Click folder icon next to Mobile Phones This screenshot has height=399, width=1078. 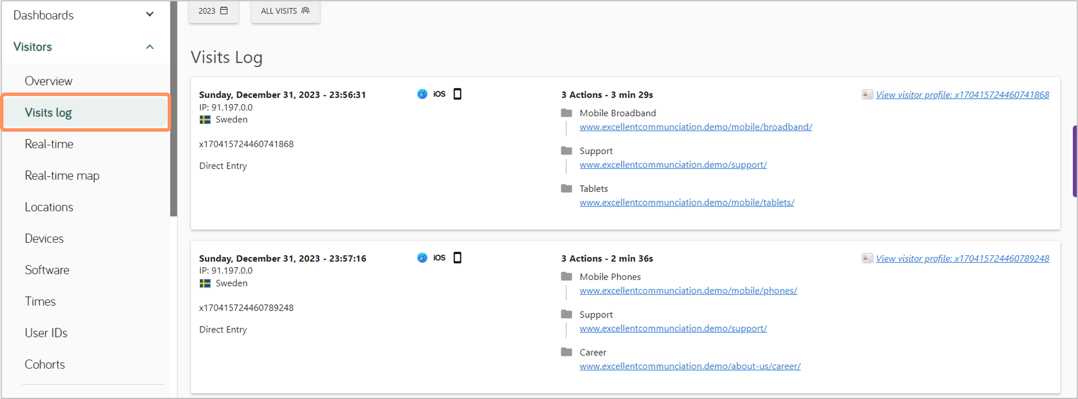point(566,277)
